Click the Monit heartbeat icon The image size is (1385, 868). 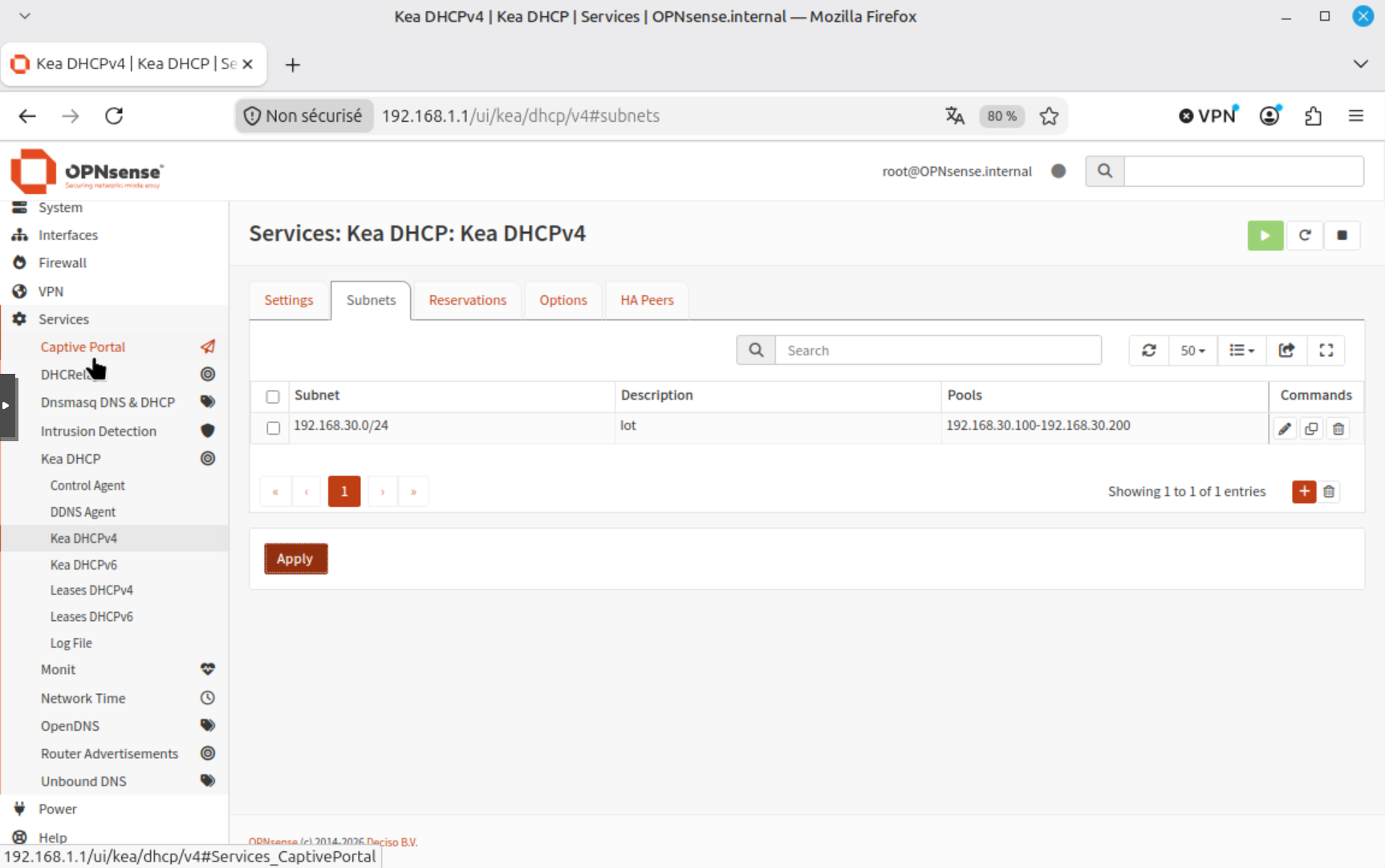click(208, 669)
